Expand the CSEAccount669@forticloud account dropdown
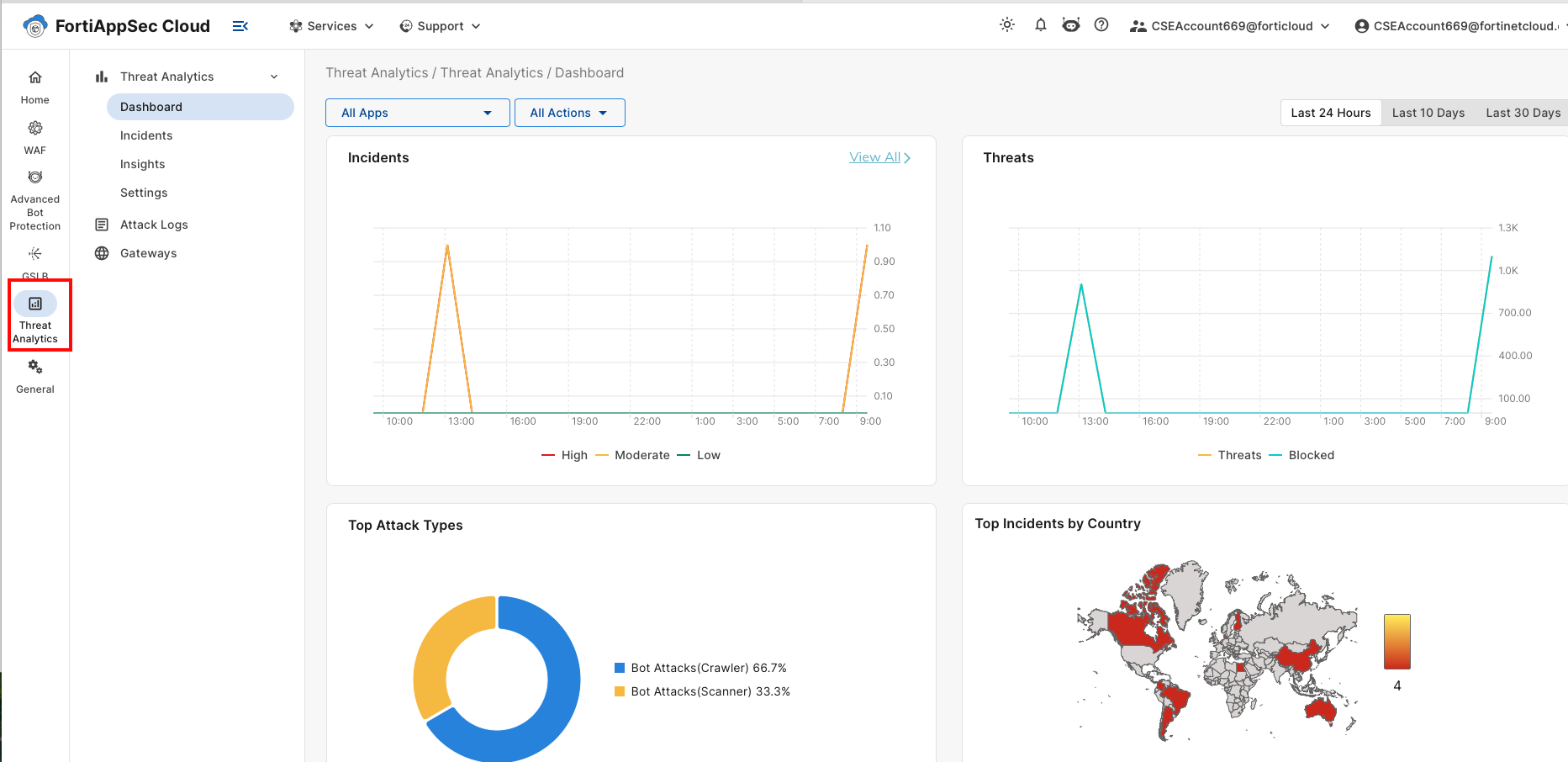The height and width of the screenshot is (762, 1568). pyautogui.click(x=1230, y=26)
